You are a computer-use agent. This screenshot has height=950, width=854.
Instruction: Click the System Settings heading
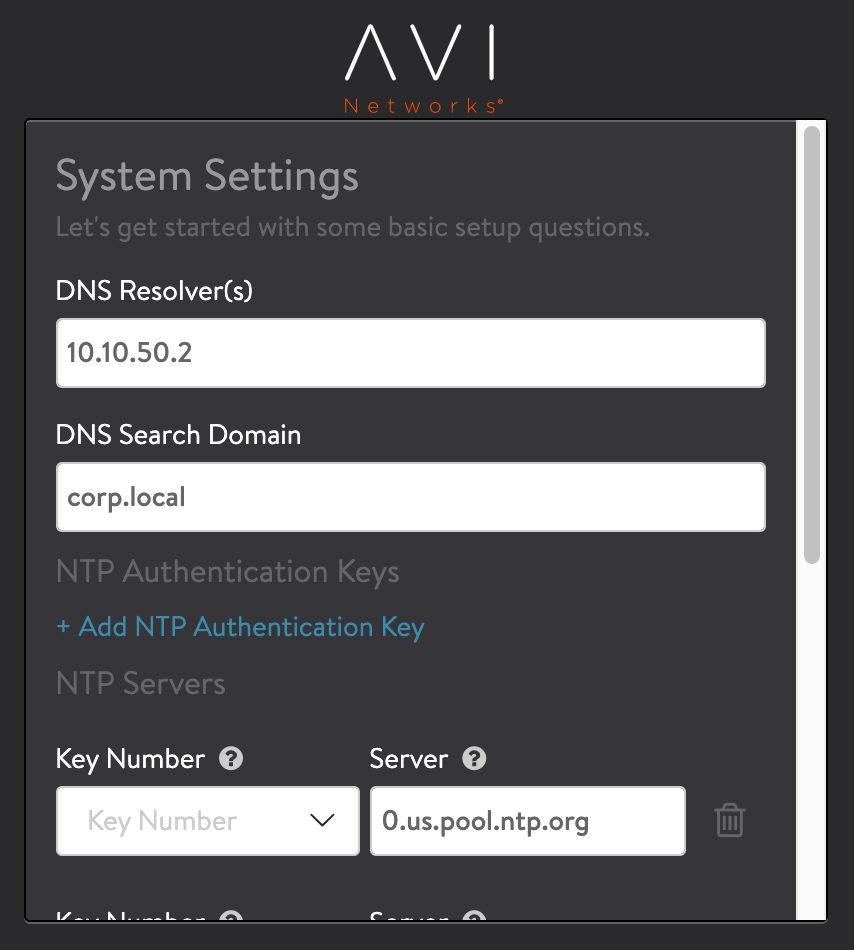click(207, 177)
